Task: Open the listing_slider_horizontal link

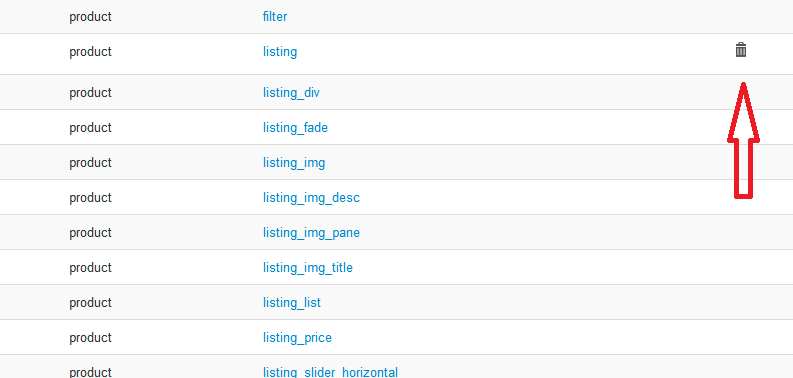Action: click(330, 372)
